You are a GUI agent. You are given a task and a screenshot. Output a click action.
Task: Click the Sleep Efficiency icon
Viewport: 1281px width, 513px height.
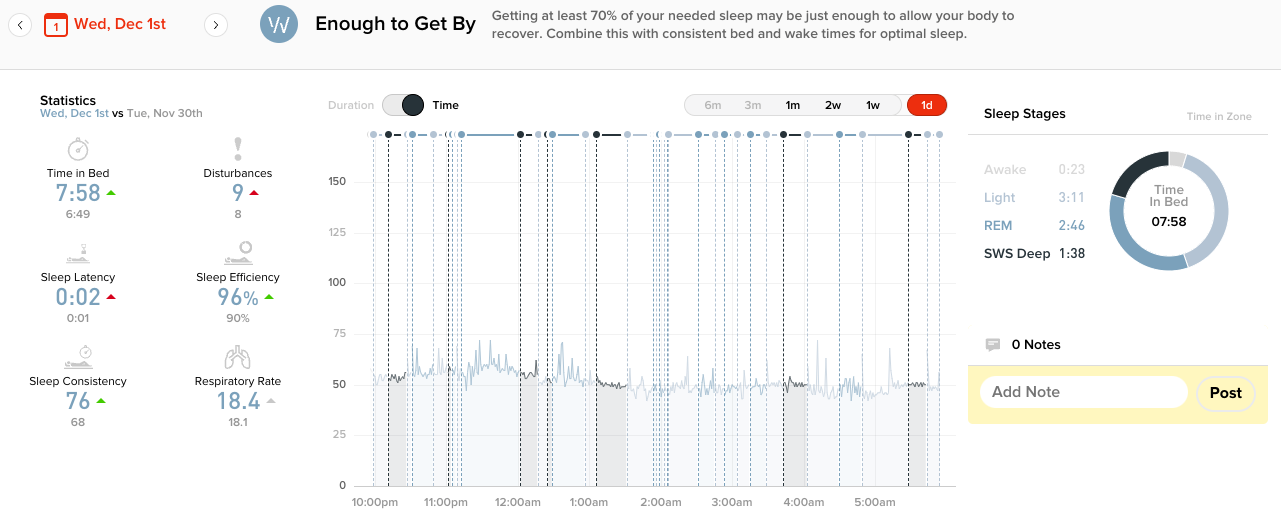(x=238, y=251)
